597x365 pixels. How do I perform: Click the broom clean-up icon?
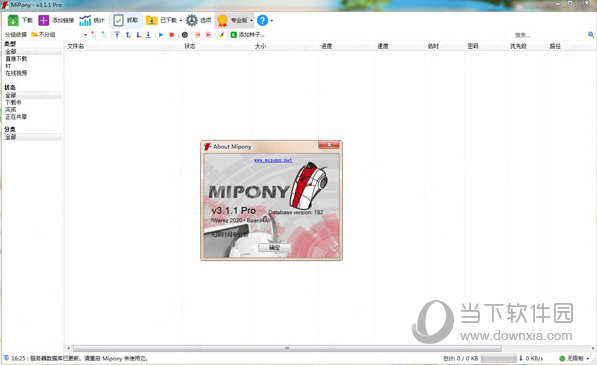point(221,35)
